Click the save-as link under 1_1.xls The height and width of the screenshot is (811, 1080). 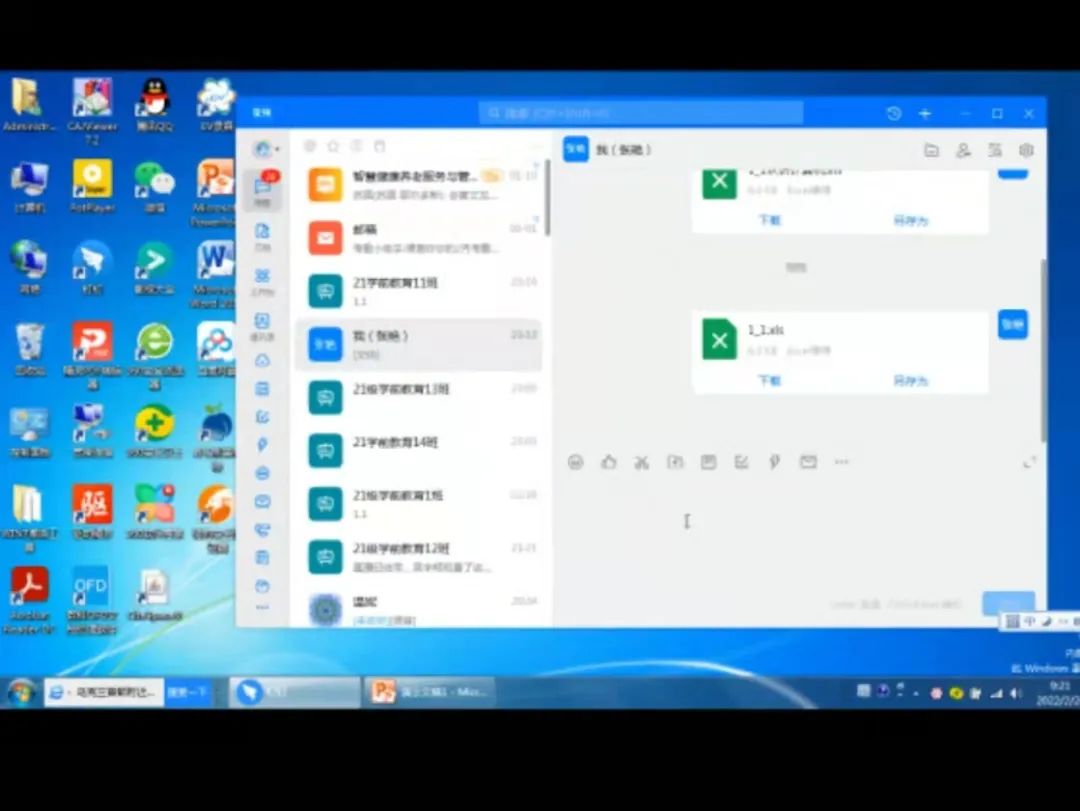coord(911,380)
